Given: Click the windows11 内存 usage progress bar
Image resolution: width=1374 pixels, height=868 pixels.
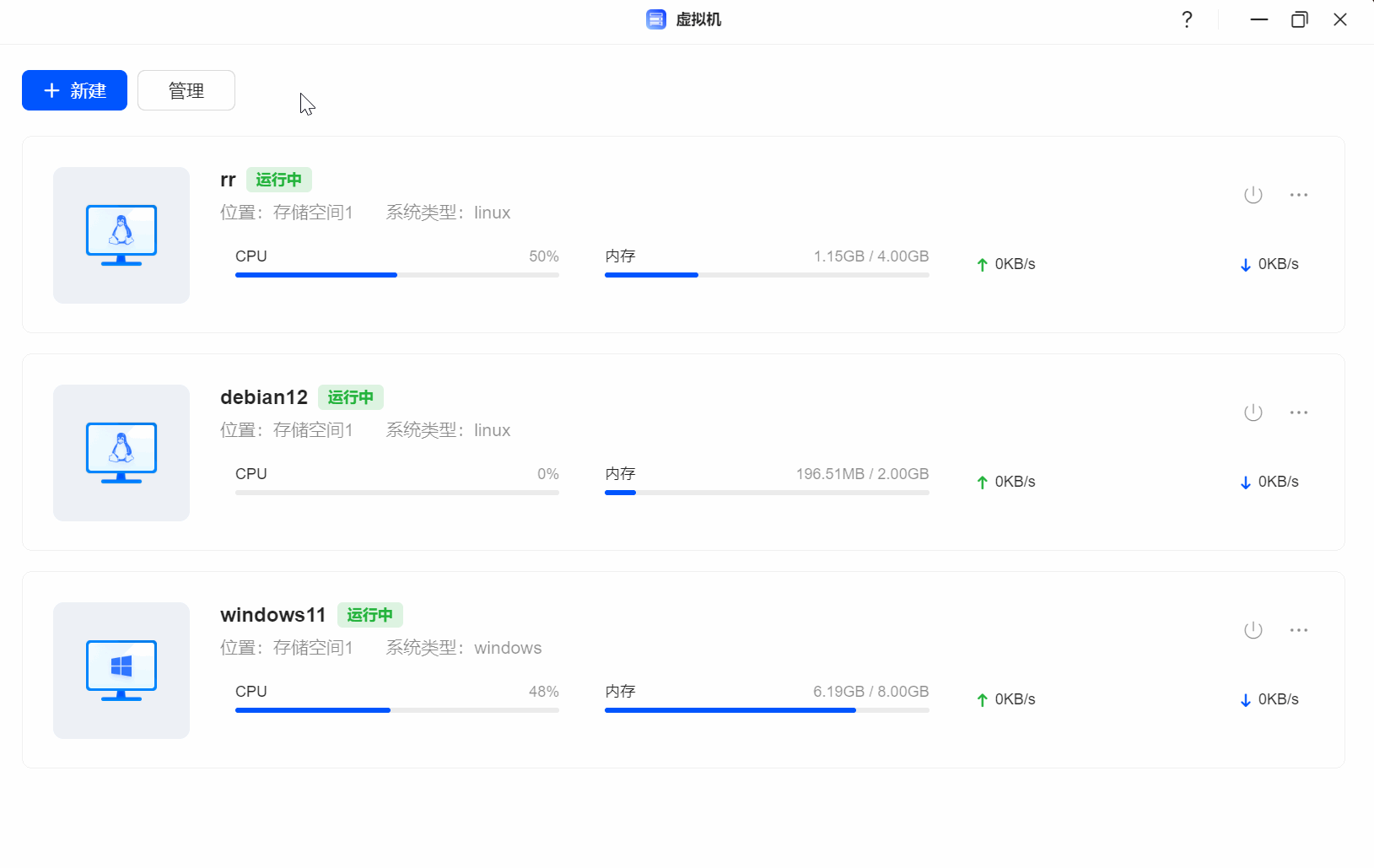Looking at the screenshot, I should click(x=767, y=710).
